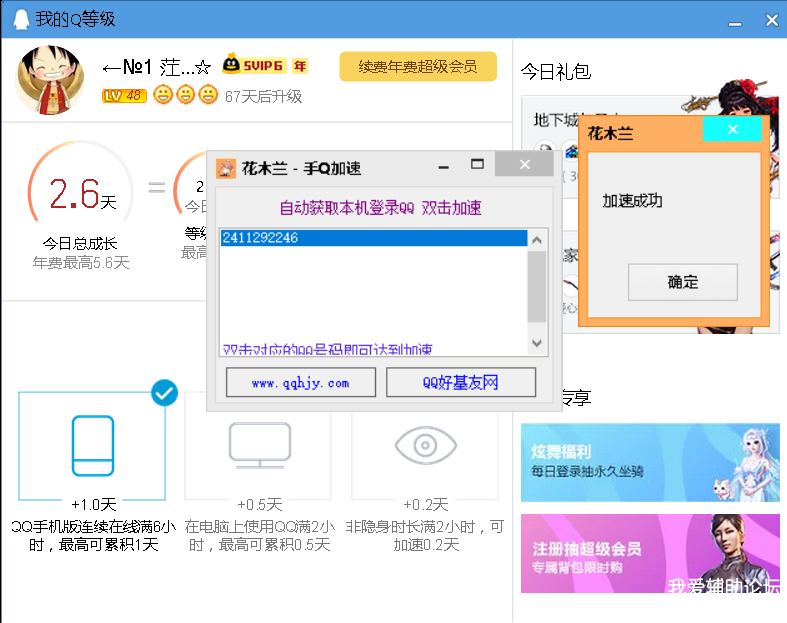Click the third sun level icon
The height and width of the screenshot is (623, 787).
click(208, 94)
